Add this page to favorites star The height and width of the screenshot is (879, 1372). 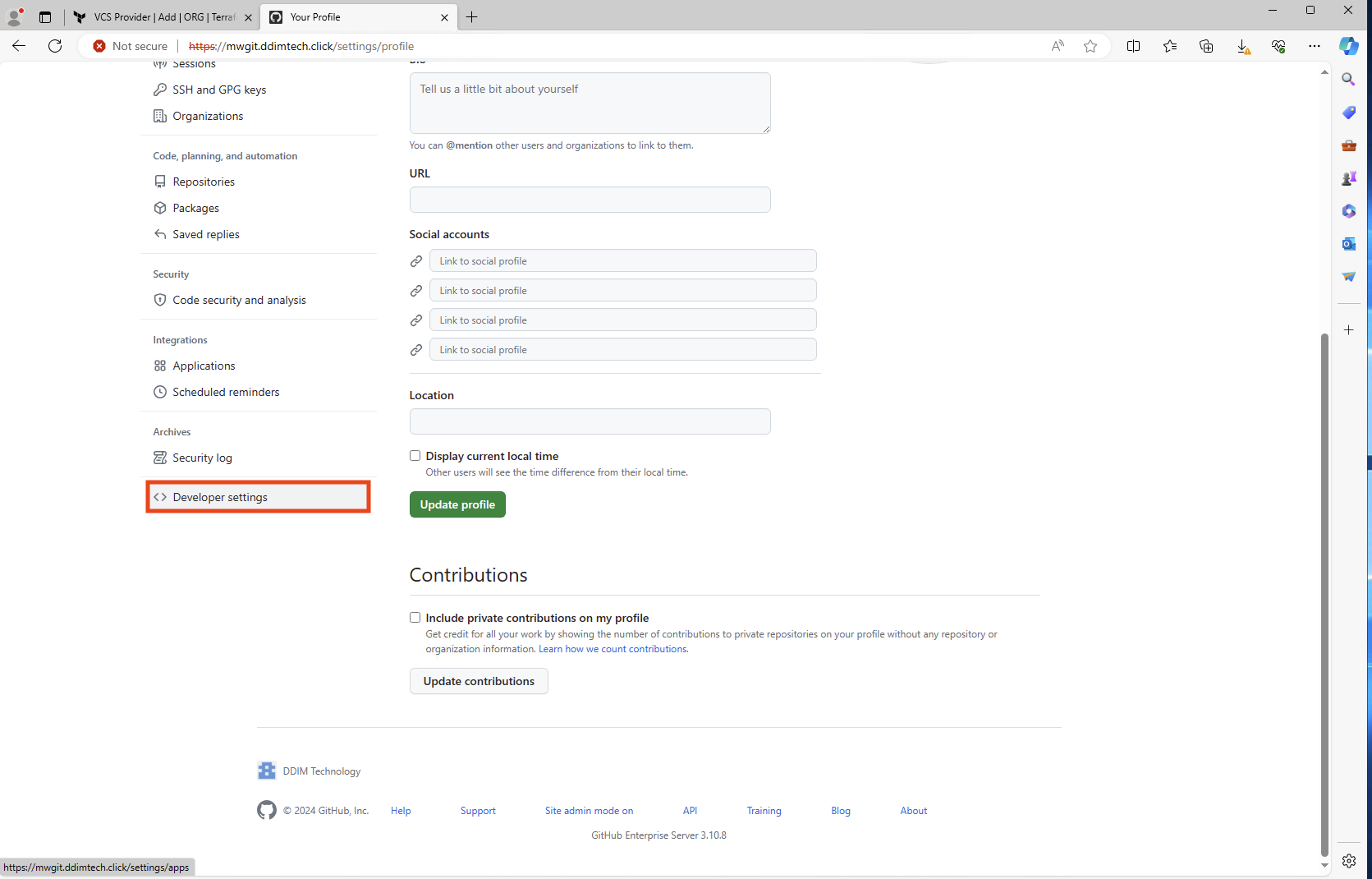[x=1090, y=46]
